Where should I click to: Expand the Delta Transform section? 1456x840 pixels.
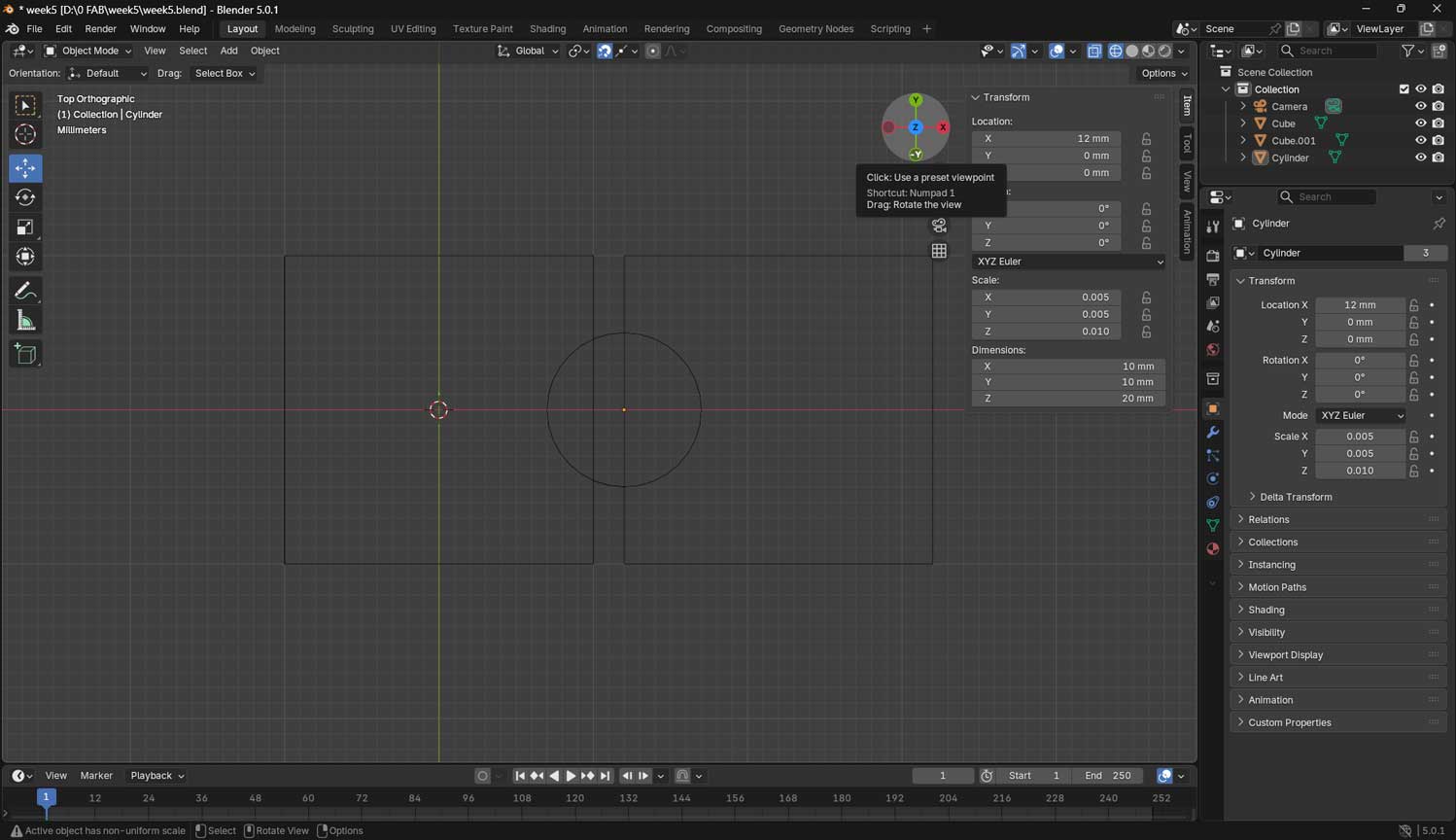click(1295, 497)
